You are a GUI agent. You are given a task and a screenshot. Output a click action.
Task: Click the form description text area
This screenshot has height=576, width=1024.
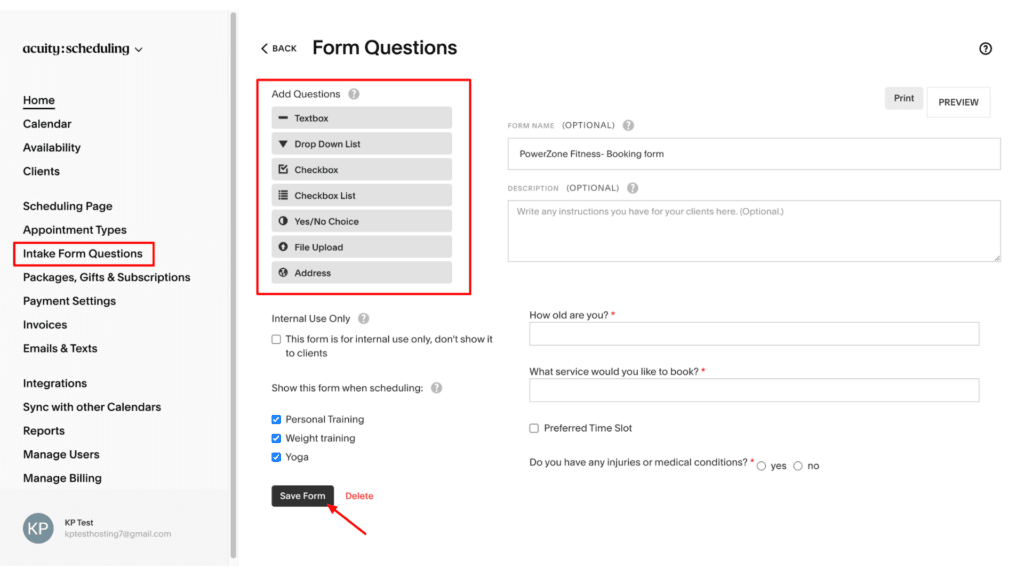coord(753,231)
